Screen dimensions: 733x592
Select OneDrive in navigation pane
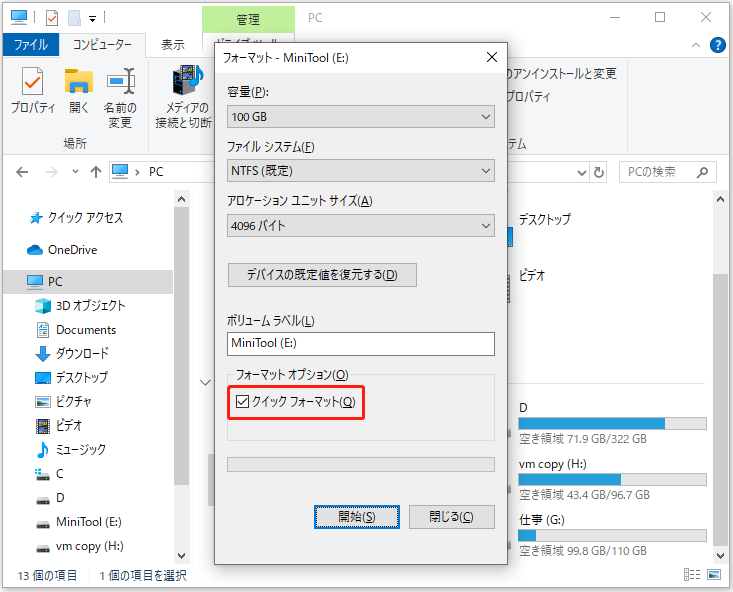[72, 250]
